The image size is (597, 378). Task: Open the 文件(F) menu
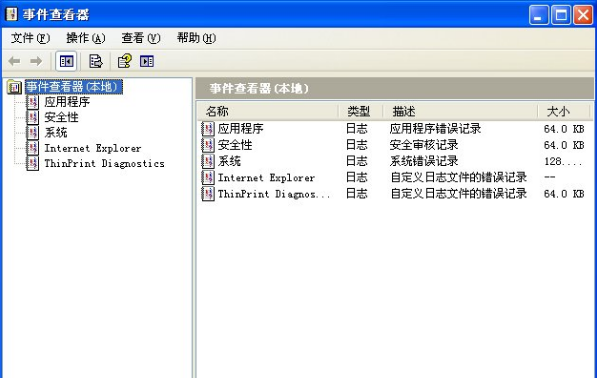pyautogui.click(x=30, y=38)
